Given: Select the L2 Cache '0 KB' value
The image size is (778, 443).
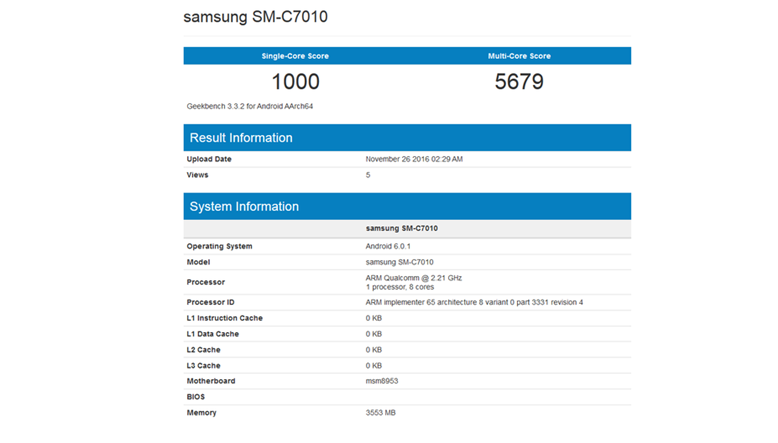Looking at the screenshot, I should tap(374, 350).
